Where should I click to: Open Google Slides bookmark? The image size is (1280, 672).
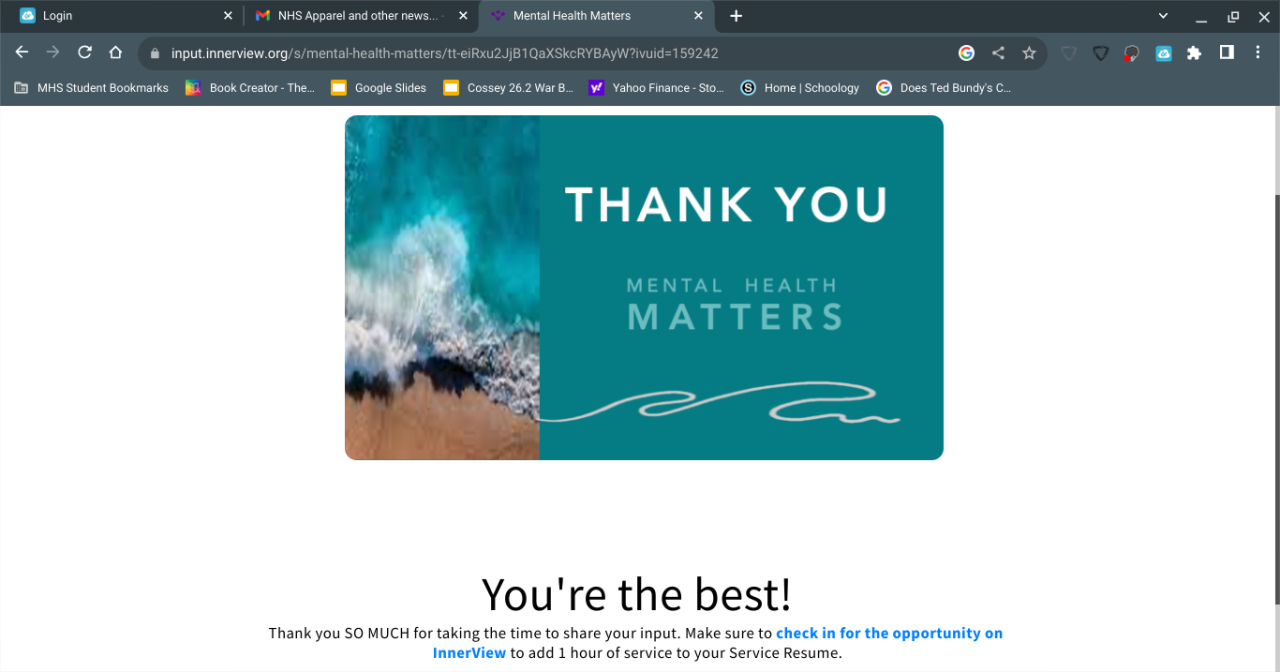379,88
